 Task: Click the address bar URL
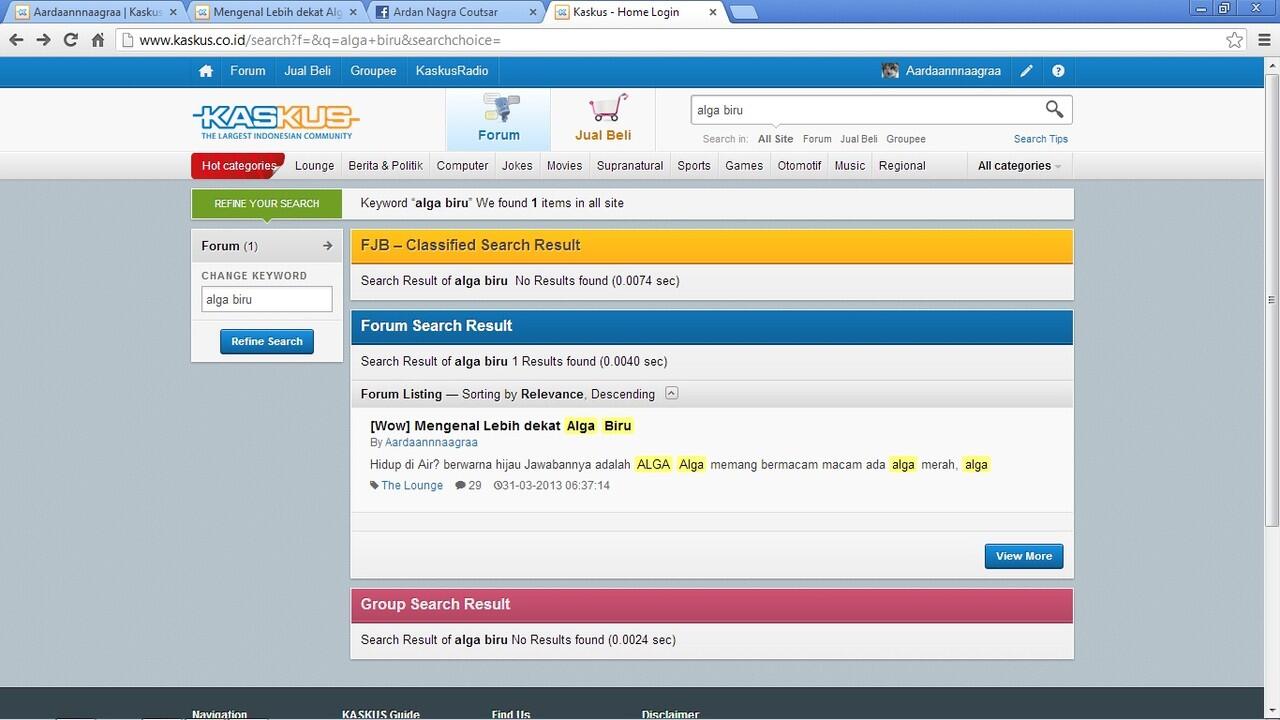[319, 40]
